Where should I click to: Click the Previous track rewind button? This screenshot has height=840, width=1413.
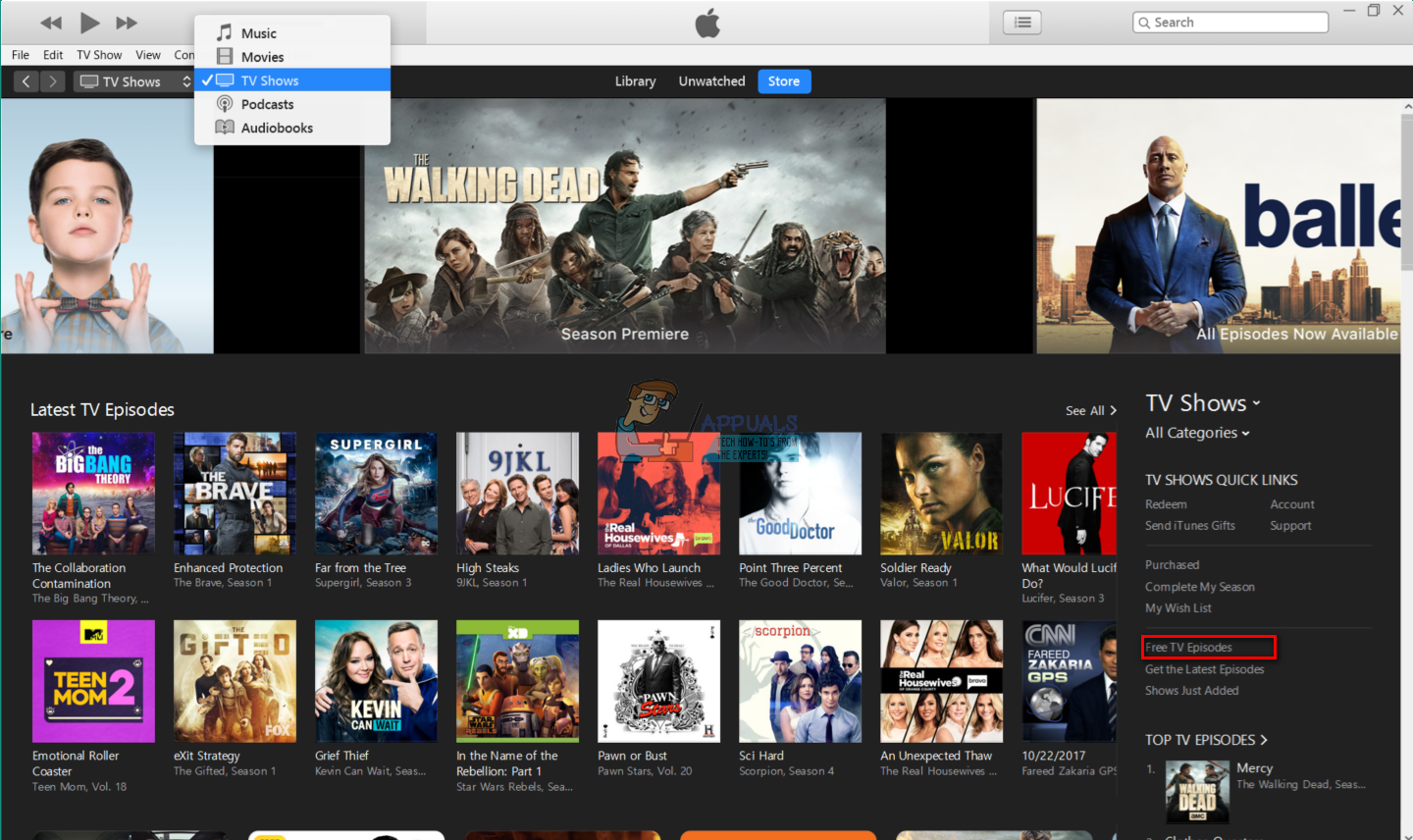(x=51, y=23)
